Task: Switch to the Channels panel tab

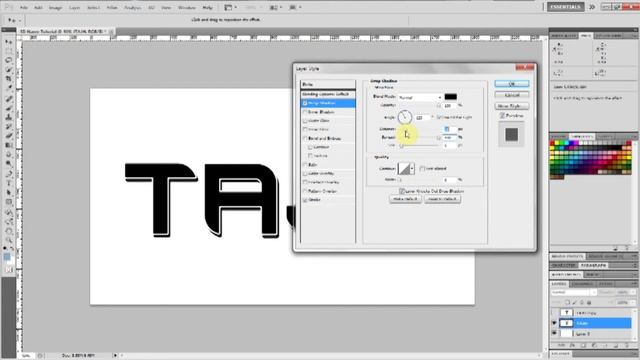Action: 582,284
